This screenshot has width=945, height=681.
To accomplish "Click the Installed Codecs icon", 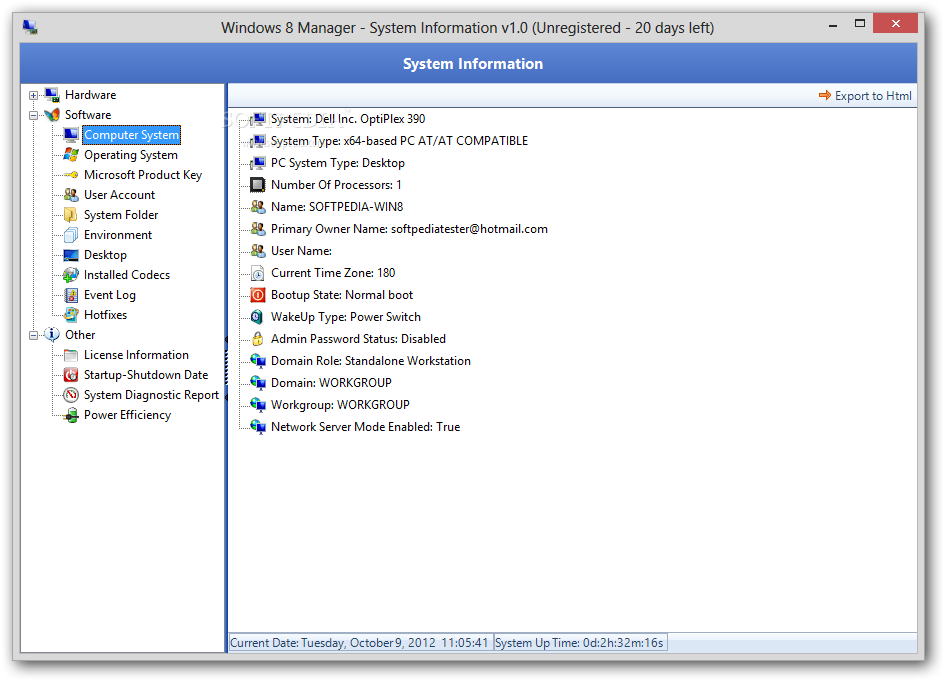I will (x=71, y=275).
